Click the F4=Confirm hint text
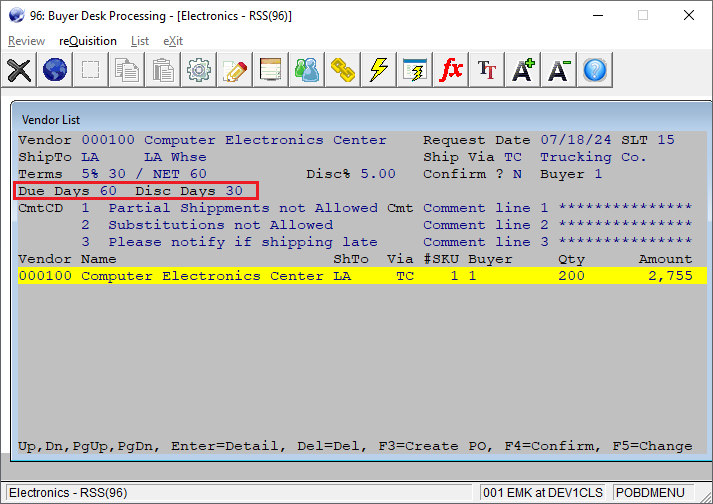The width and height of the screenshot is (713, 504). pyautogui.click(x=552, y=446)
